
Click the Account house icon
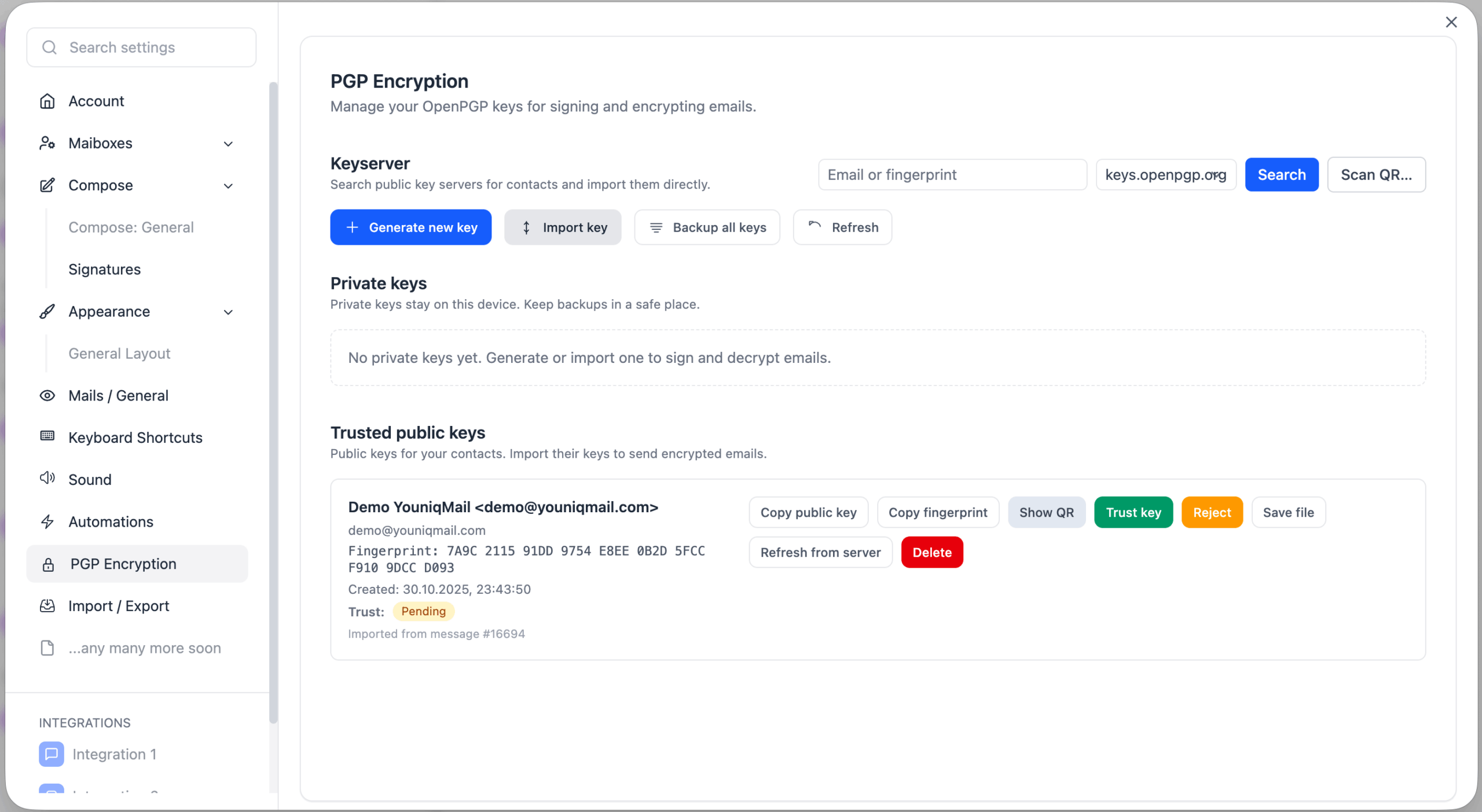pos(47,101)
